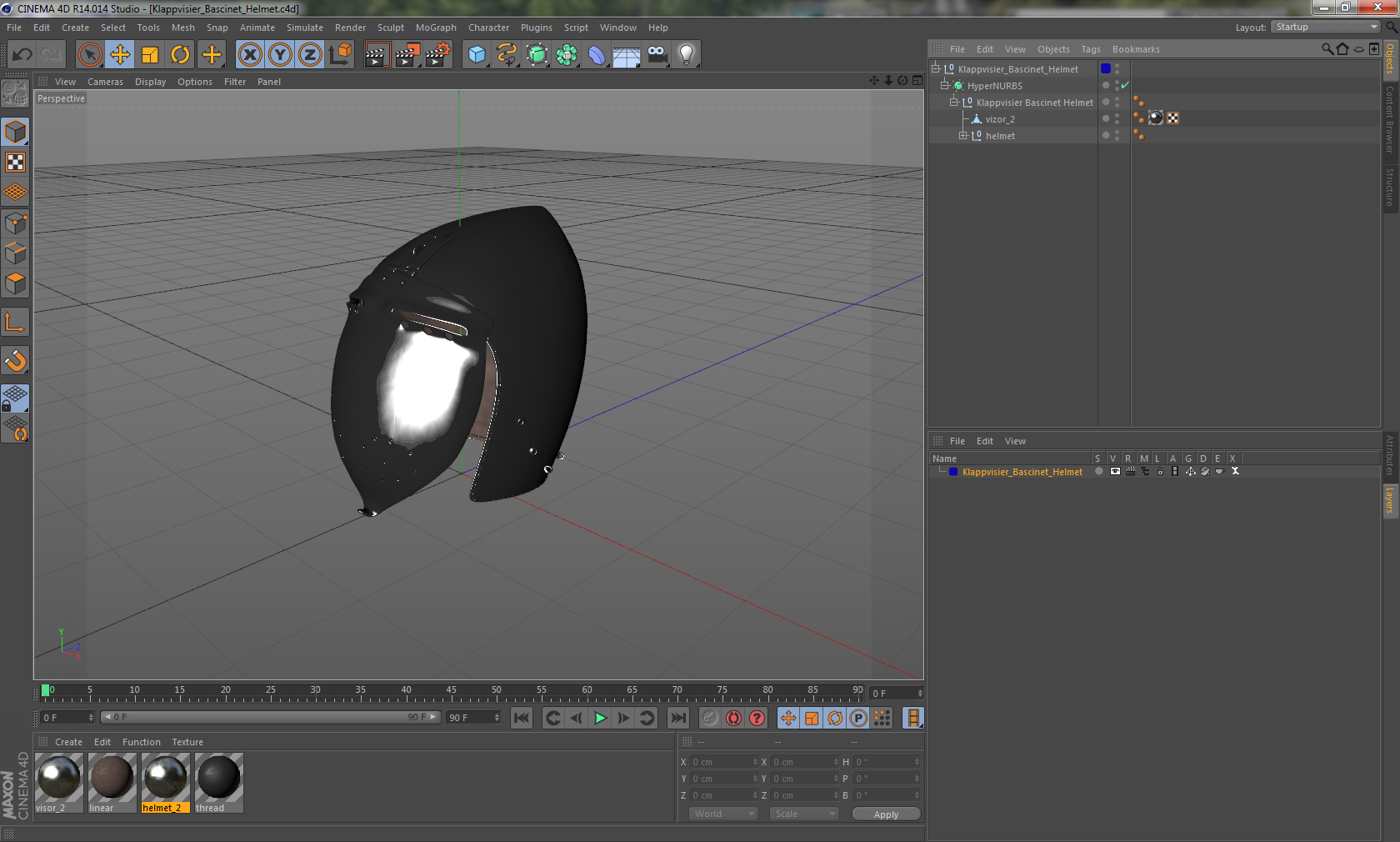Open the Layout dropdown showing Startup
Image resolution: width=1400 pixels, height=842 pixels.
coord(1326,27)
